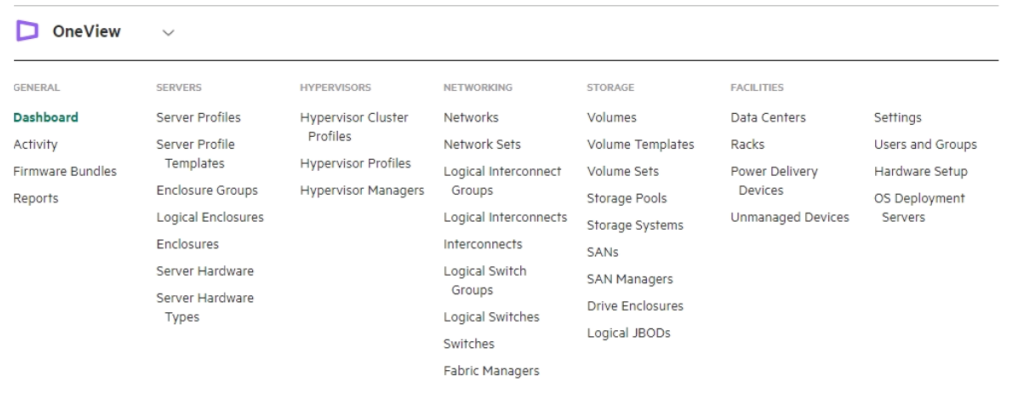The width and height of the screenshot is (1011, 398).
Task: Select Data Centers under Facilities
Action: (x=768, y=117)
